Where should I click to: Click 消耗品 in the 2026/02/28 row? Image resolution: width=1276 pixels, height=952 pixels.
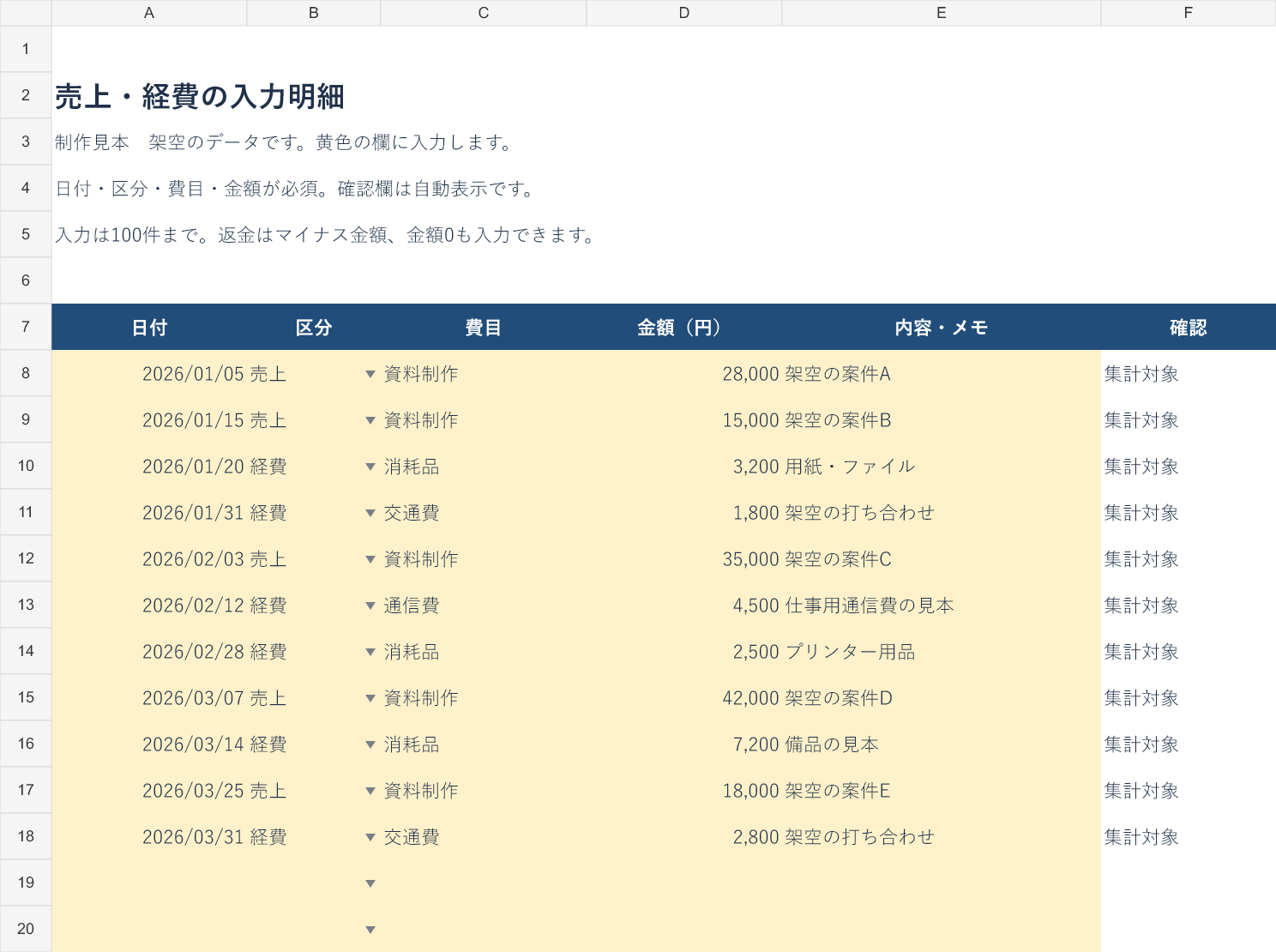(x=412, y=652)
